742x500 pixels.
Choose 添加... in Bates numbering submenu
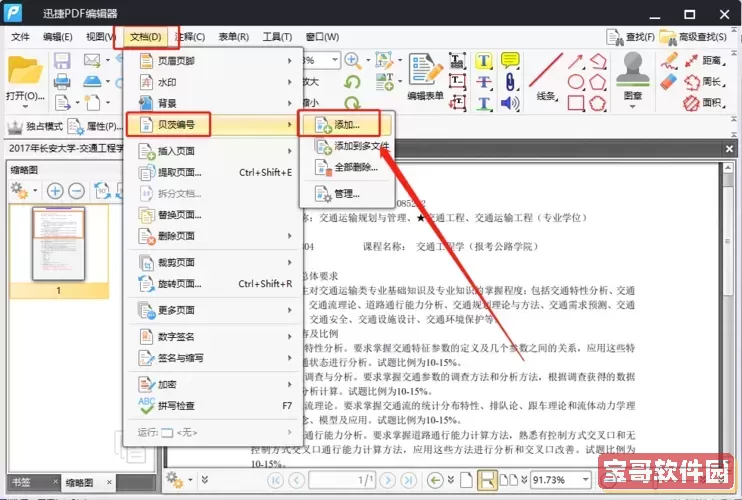pyautogui.click(x=347, y=125)
